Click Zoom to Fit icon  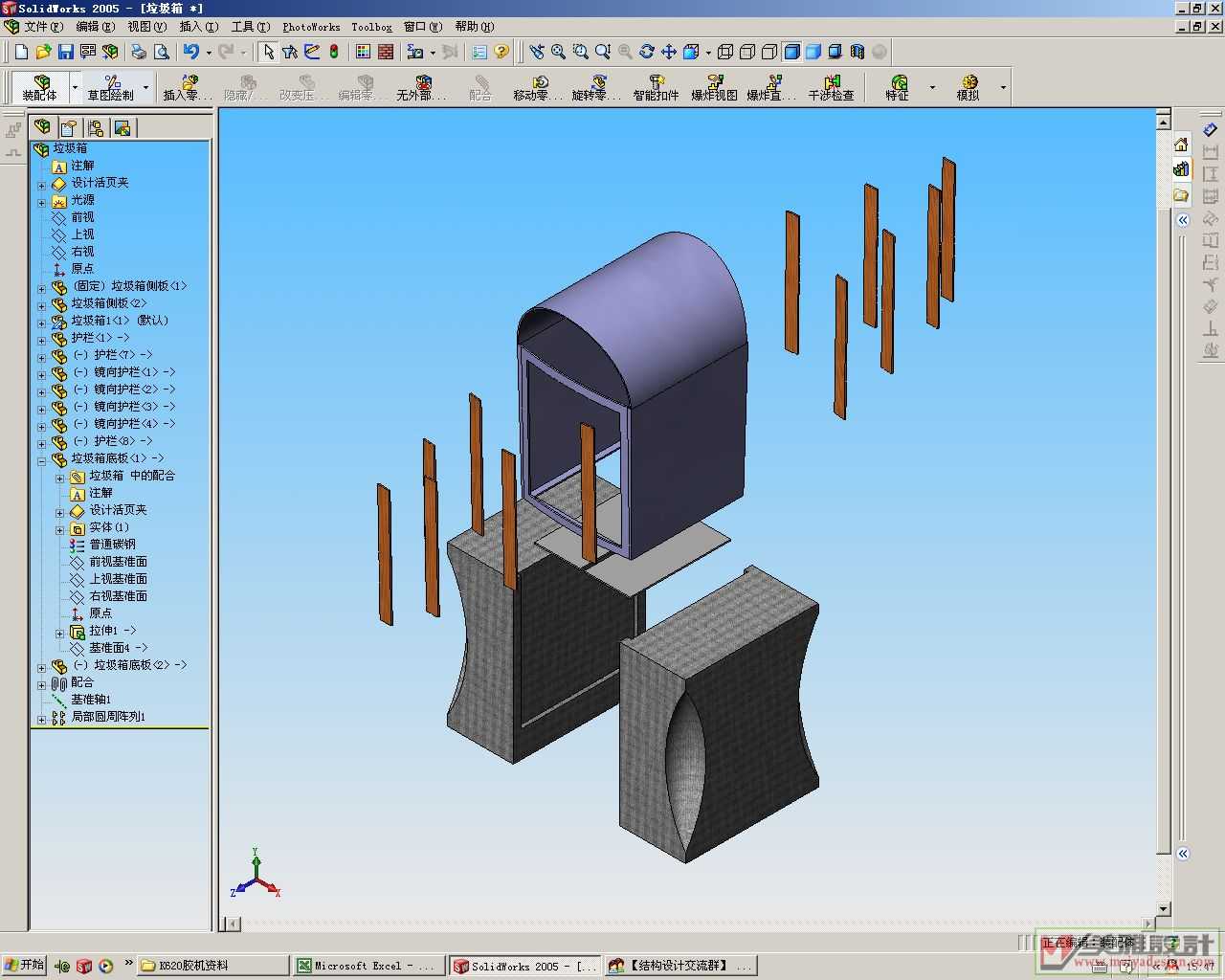click(558, 52)
